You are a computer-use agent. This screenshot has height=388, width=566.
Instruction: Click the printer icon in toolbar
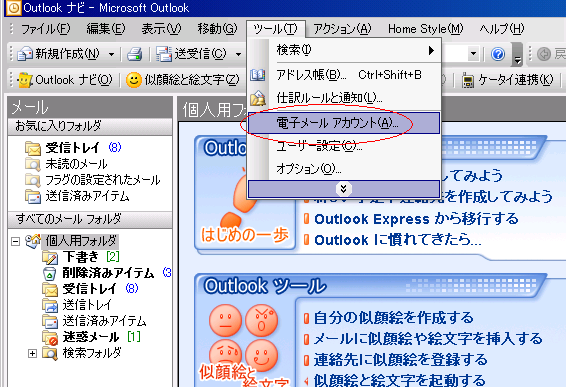pos(134,54)
